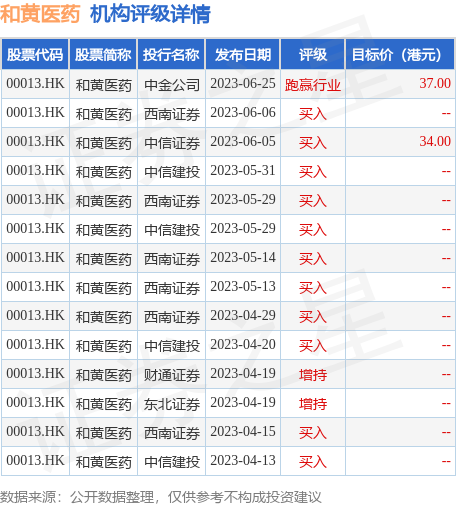Select the 中金公司 broker name cell

(172, 85)
